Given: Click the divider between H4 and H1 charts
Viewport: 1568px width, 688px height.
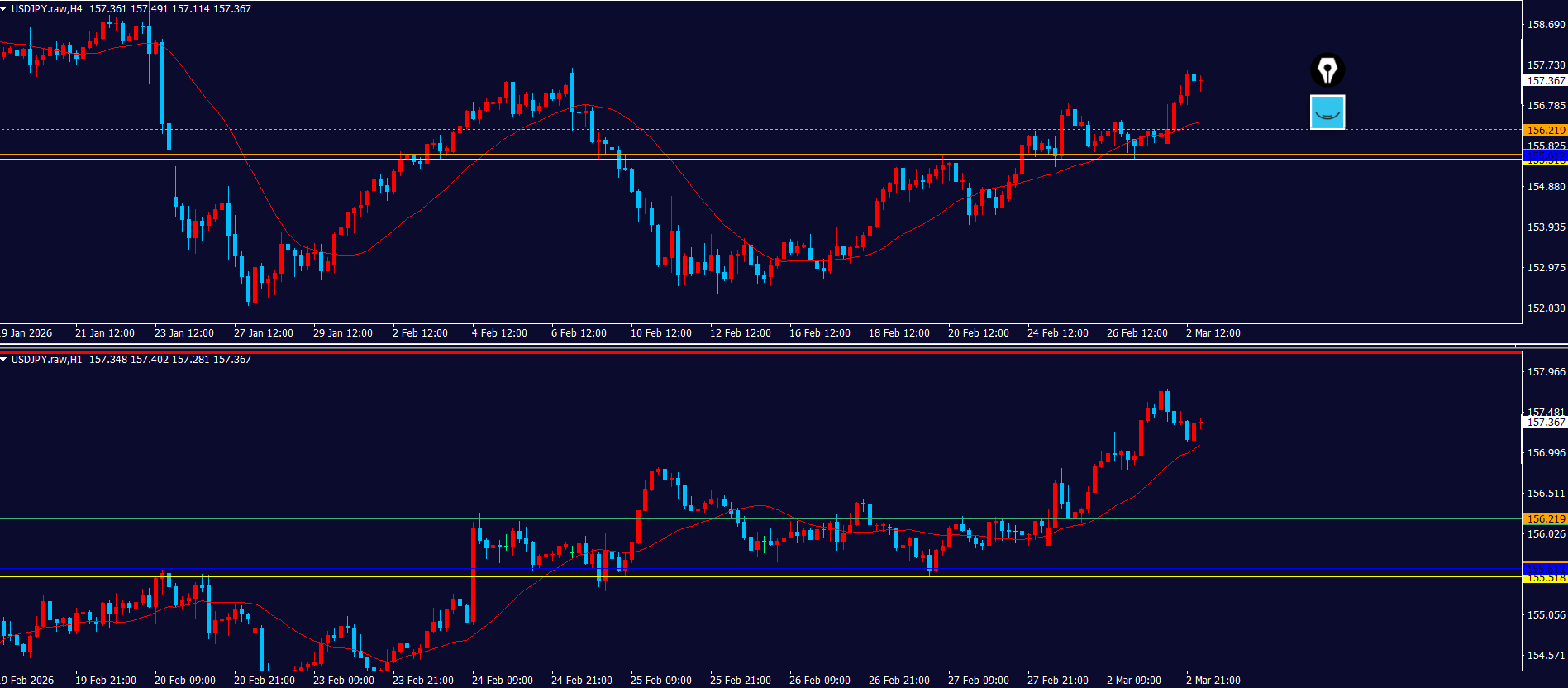Looking at the screenshot, I should [744, 344].
